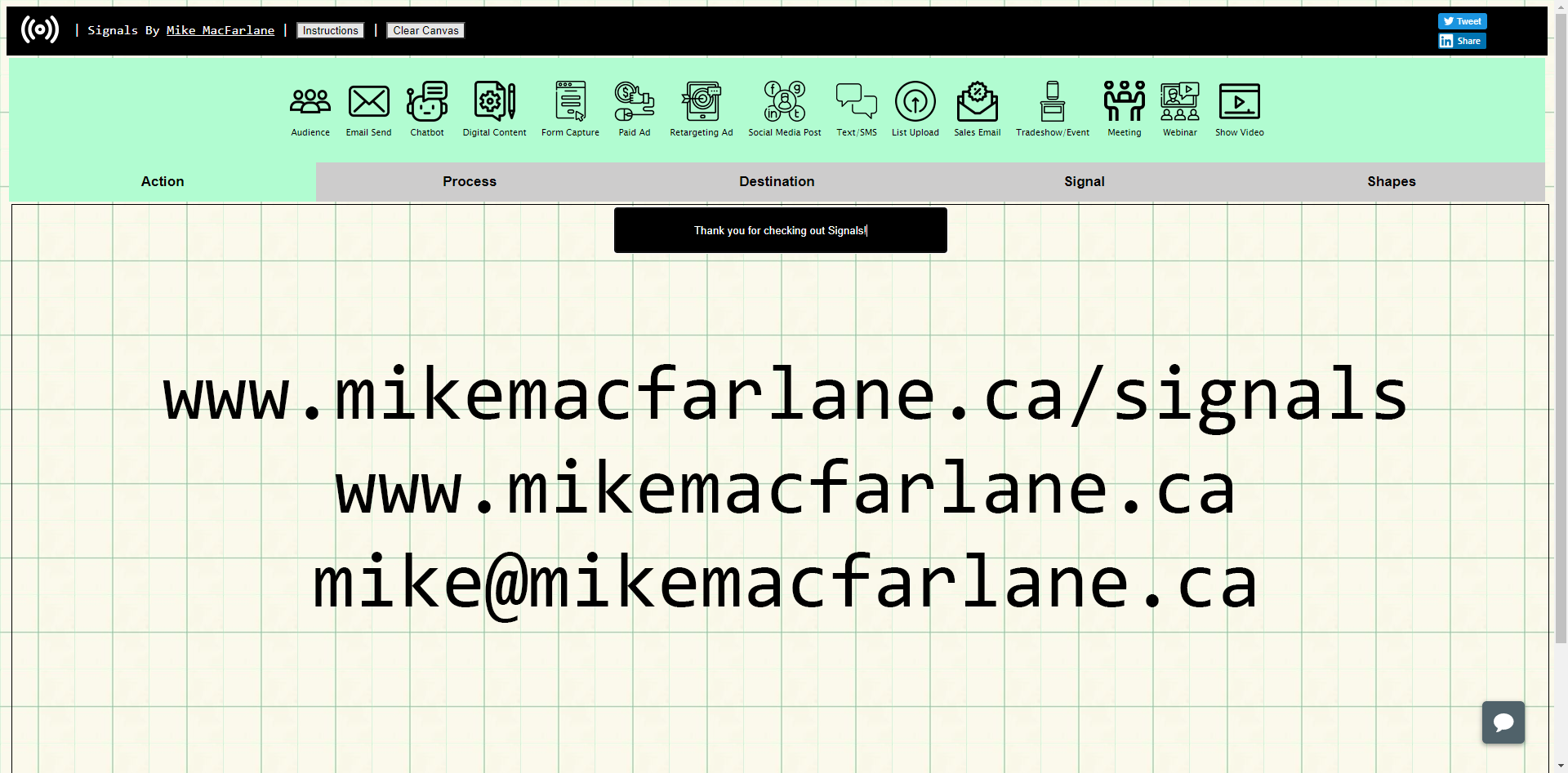This screenshot has height=773, width=1568.
Task: Open the Instructions button
Action: (x=331, y=30)
